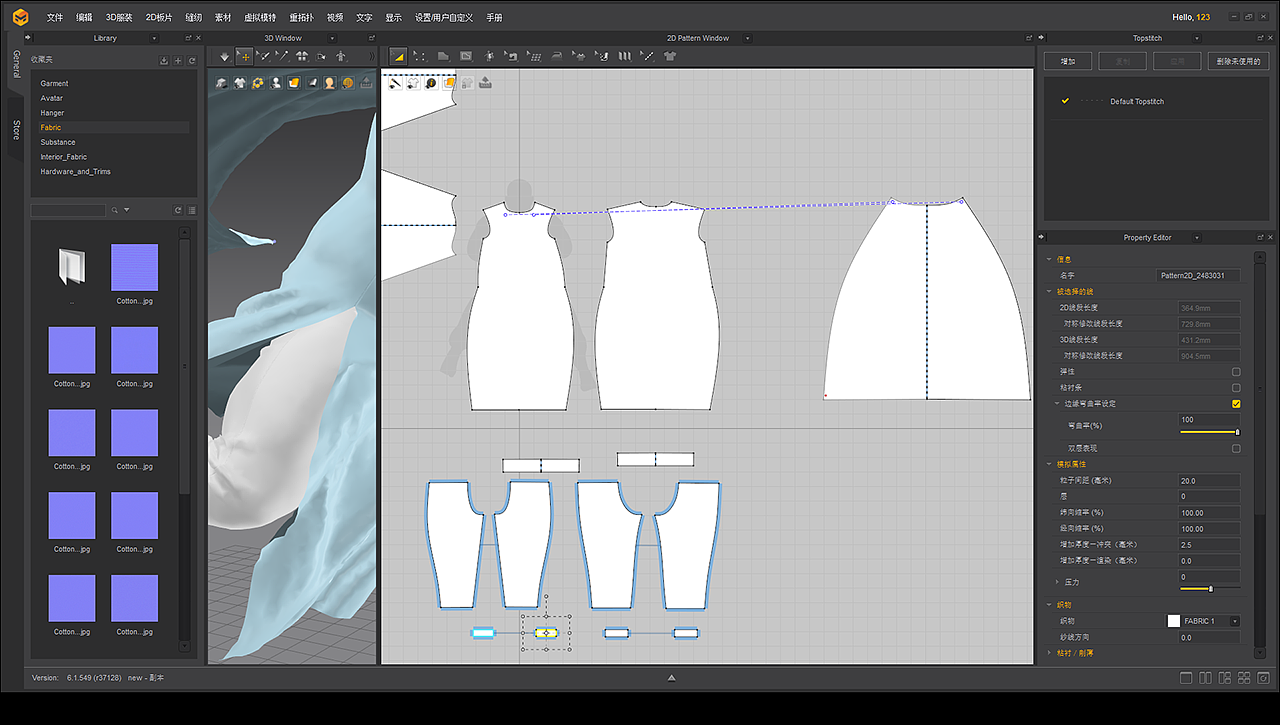
Task: Click the avatar head display icon in 3D window
Action: click(x=329, y=83)
